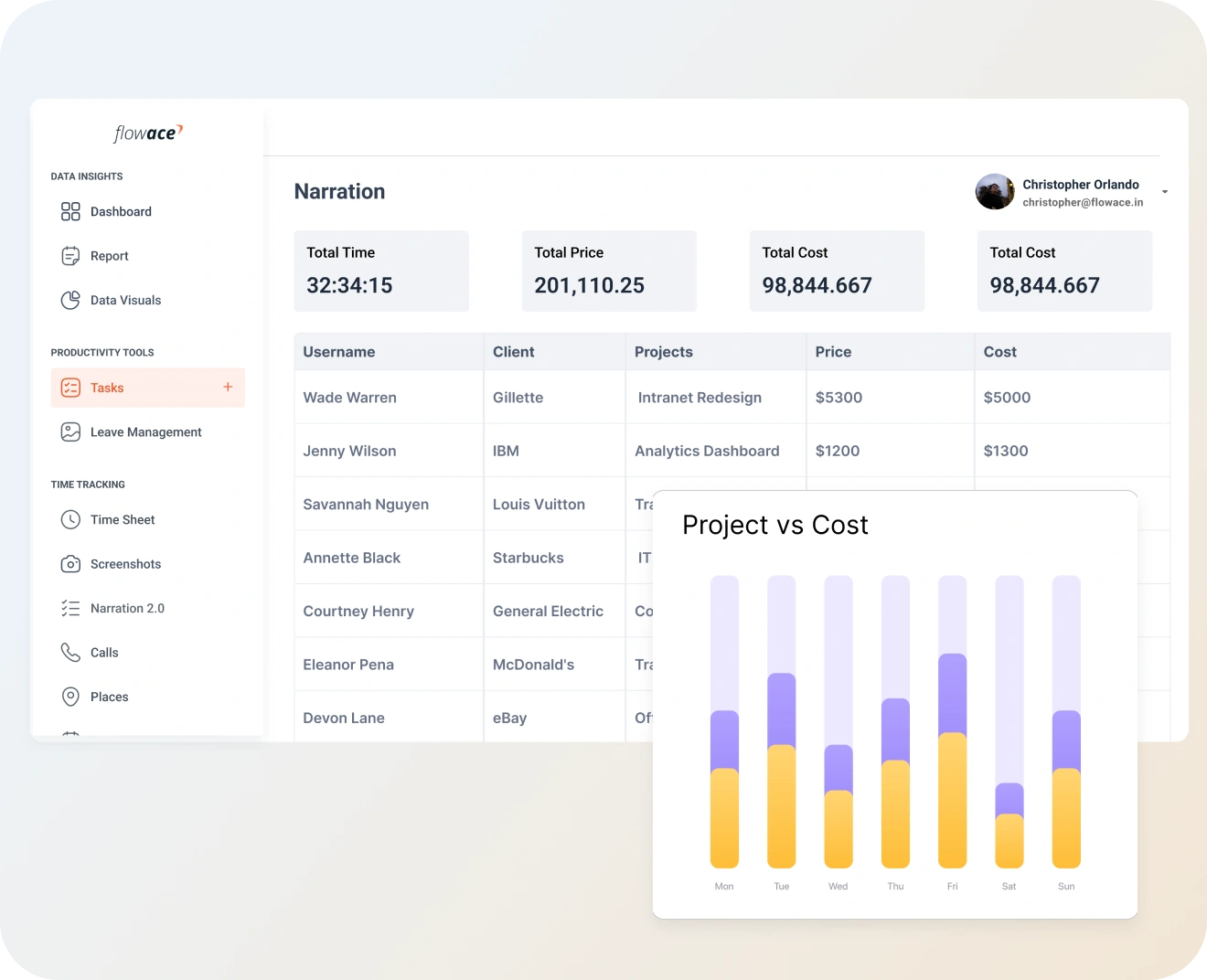Screen dimensions: 1207x980
Task: Click the flowace logo
Action: tap(148, 133)
